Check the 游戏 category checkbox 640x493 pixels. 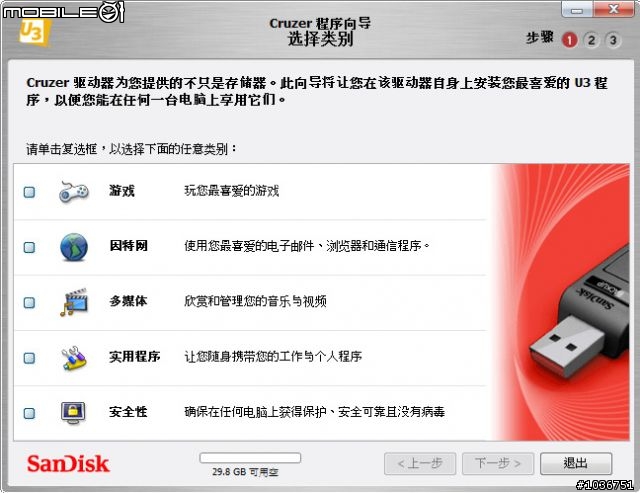[29, 192]
